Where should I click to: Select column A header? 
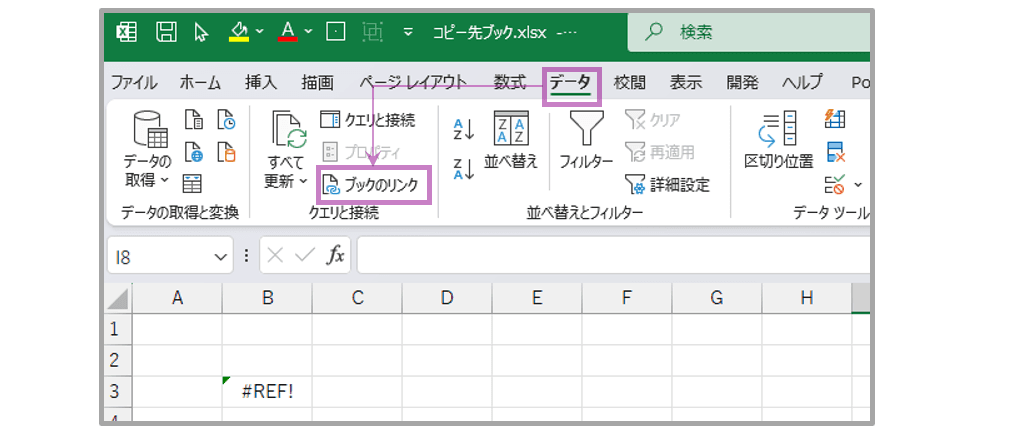click(177, 298)
